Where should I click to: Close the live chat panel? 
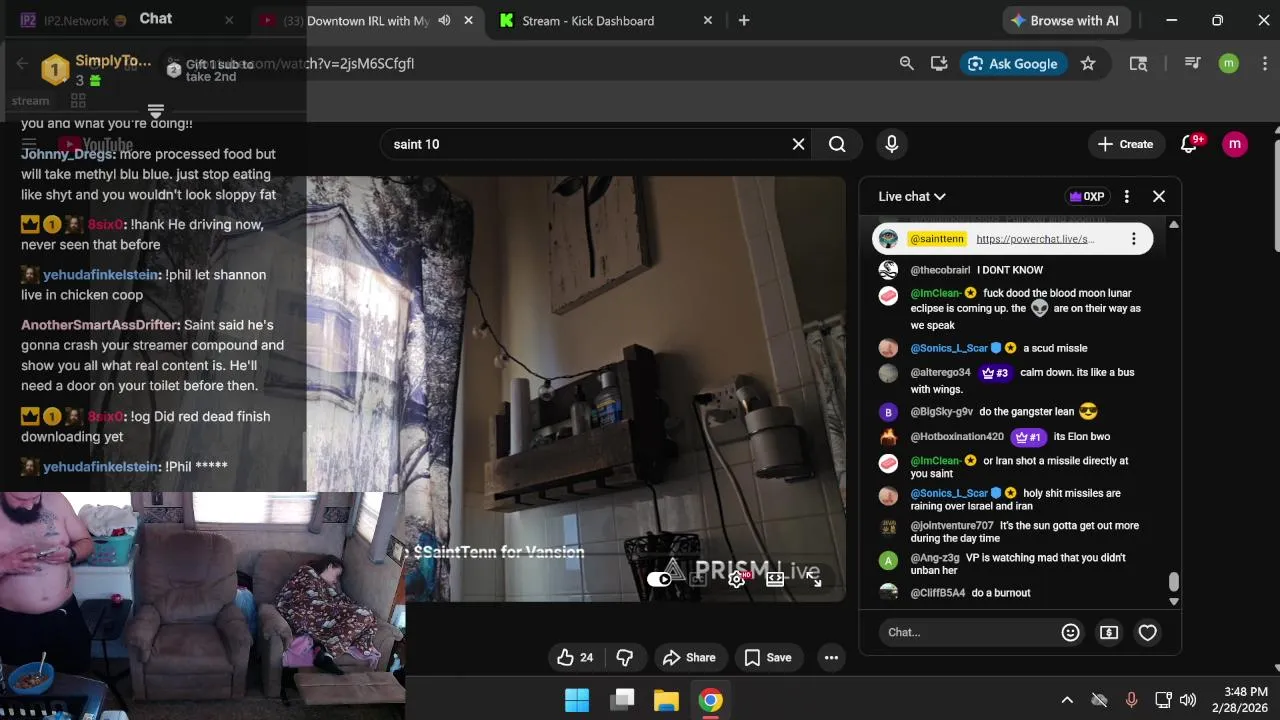1159,196
